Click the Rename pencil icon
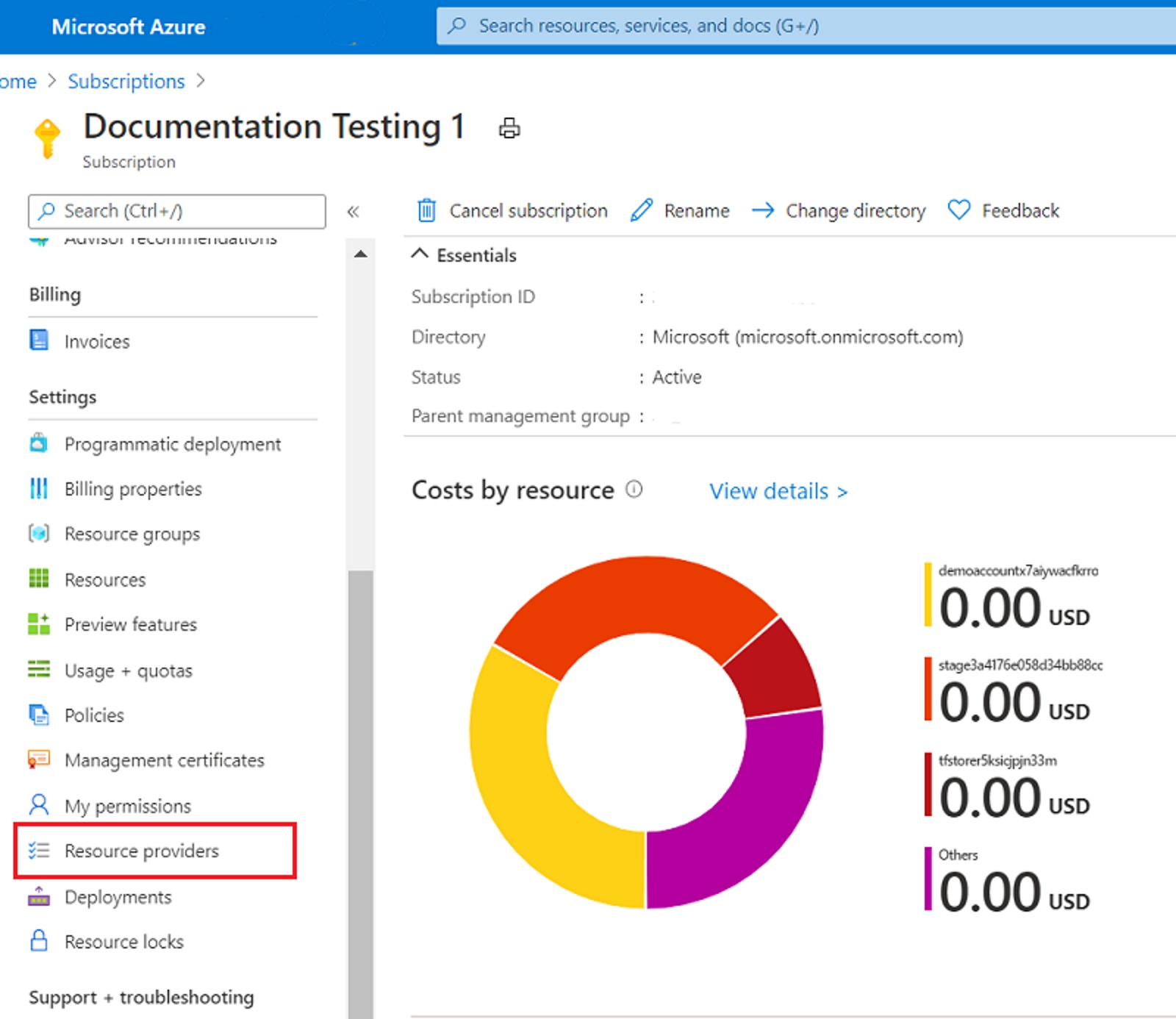Viewport: 1176px width, 1019px height. coord(642,210)
